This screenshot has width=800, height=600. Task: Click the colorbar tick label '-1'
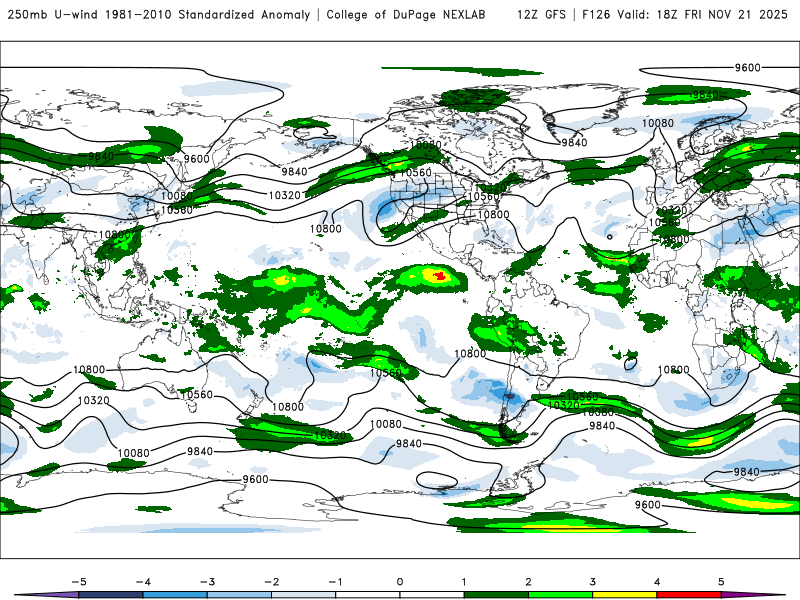click(x=335, y=582)
